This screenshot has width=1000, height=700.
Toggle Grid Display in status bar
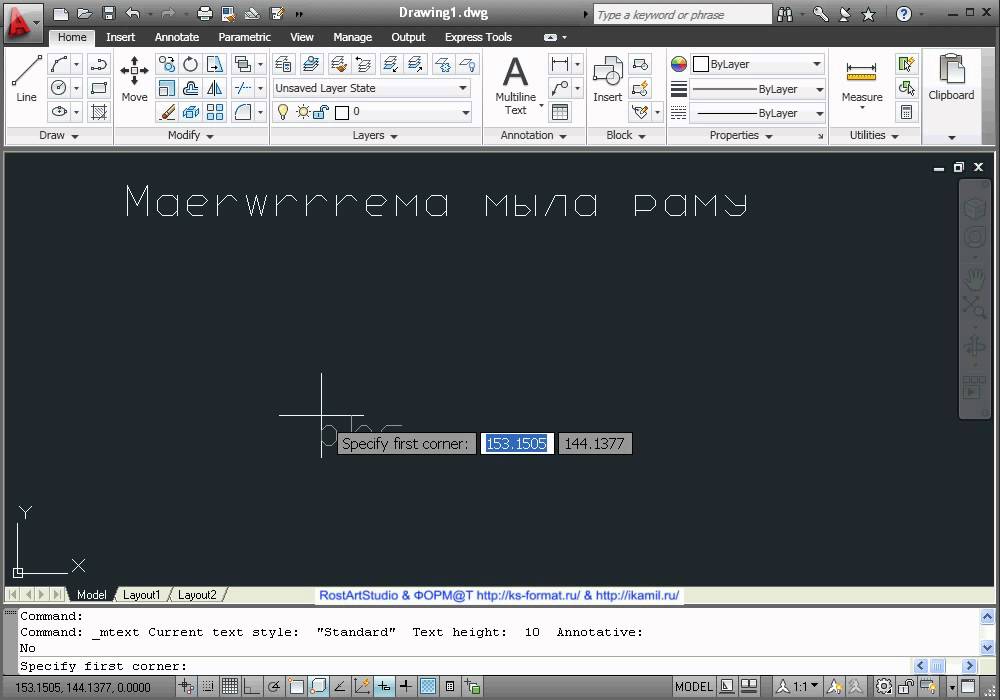[230, 687]
